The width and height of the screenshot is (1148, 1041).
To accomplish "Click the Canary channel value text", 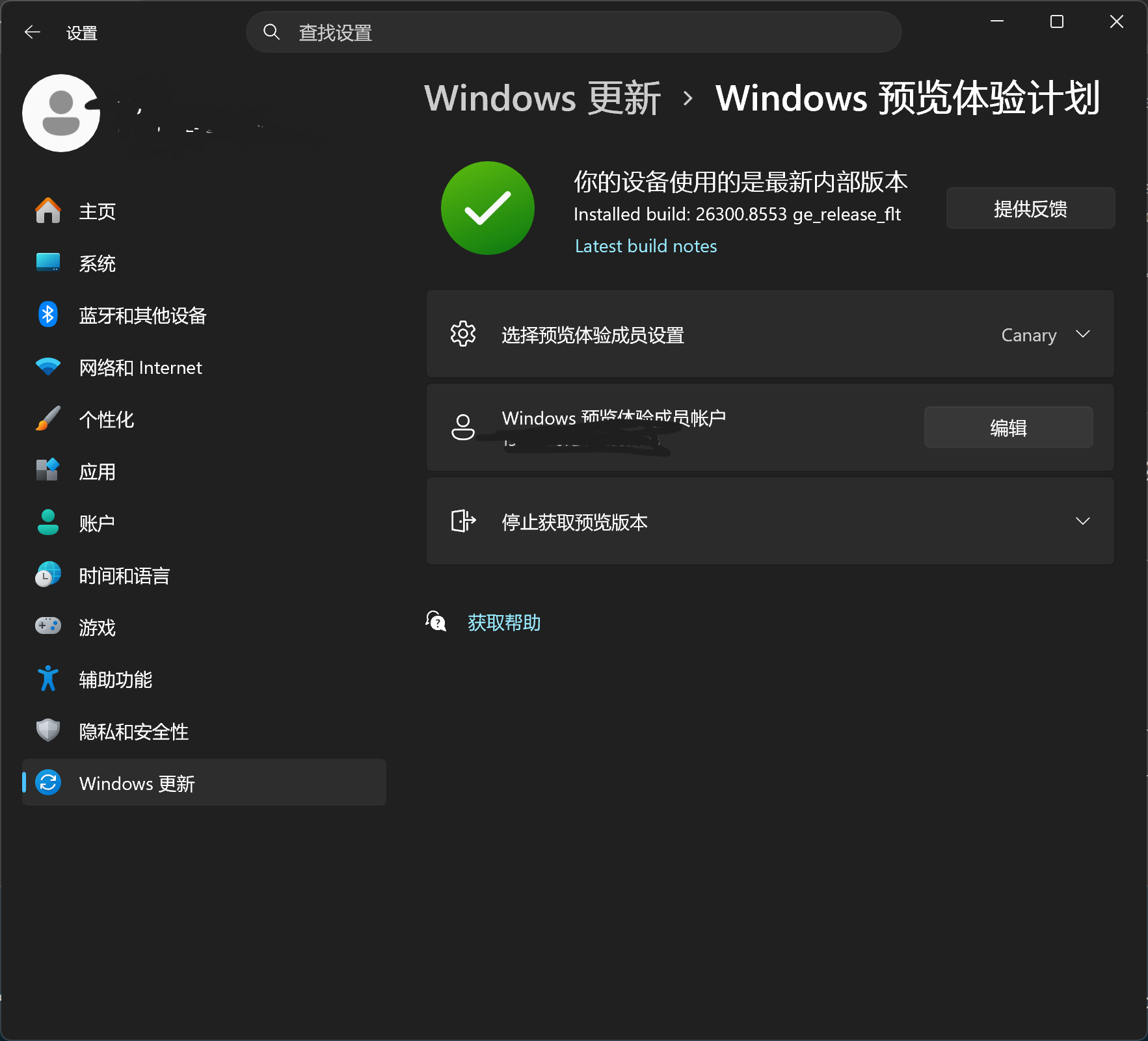I will point(1028,335).
